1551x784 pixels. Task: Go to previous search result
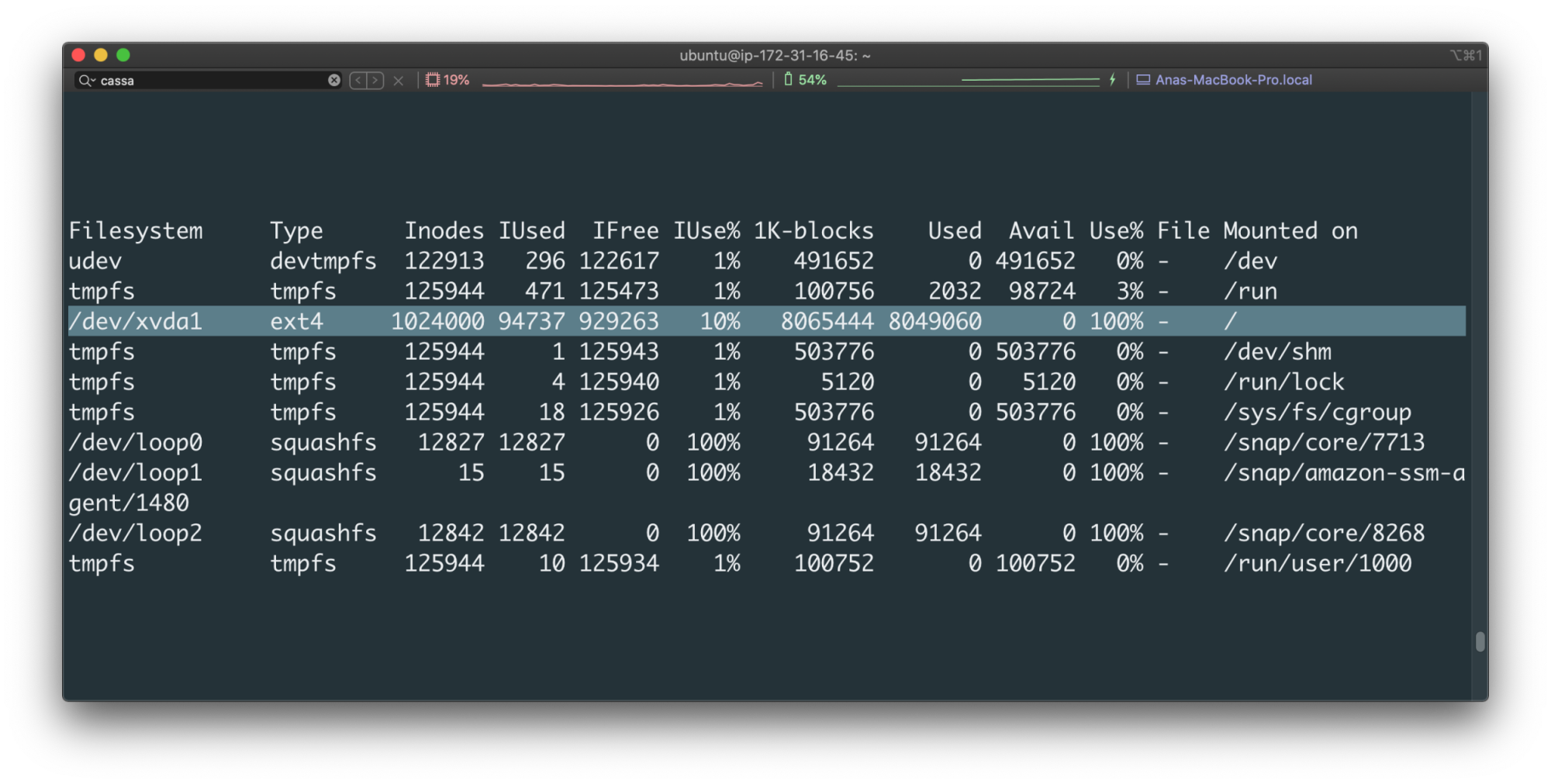coord(358,80)
